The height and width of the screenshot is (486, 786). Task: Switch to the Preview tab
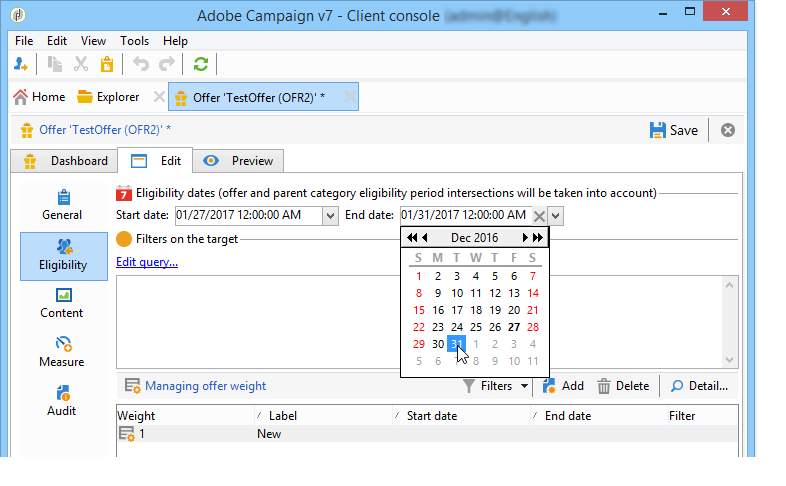point(238,161)
